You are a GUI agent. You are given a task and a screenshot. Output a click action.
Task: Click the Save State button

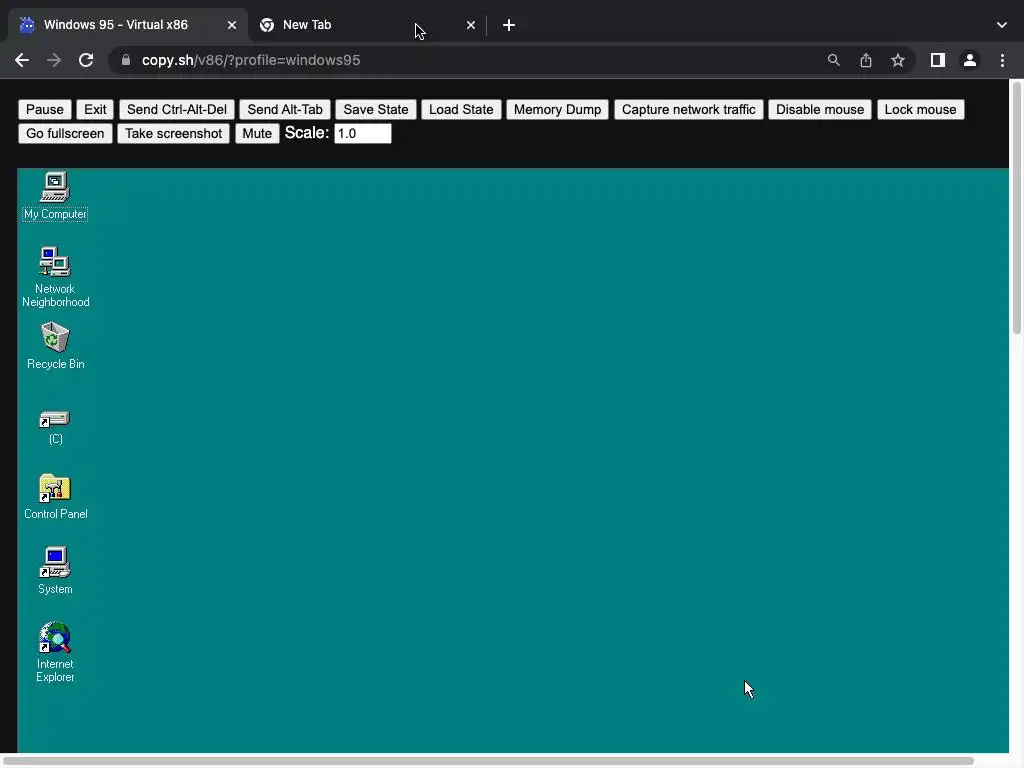coord(376,110)
